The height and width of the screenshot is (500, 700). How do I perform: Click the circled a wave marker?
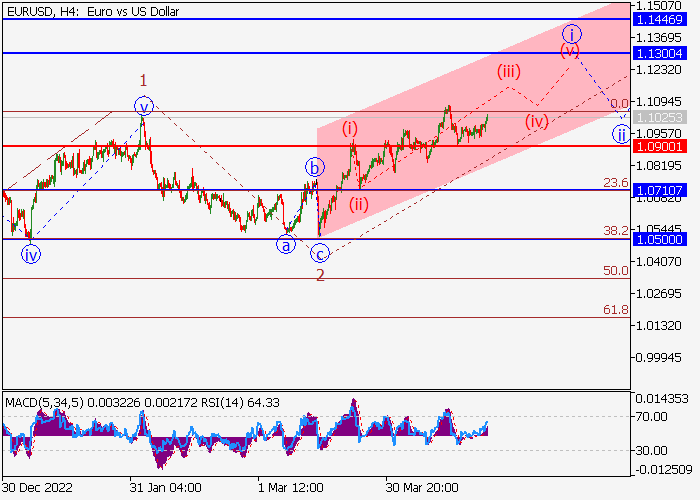coord(287,243)
